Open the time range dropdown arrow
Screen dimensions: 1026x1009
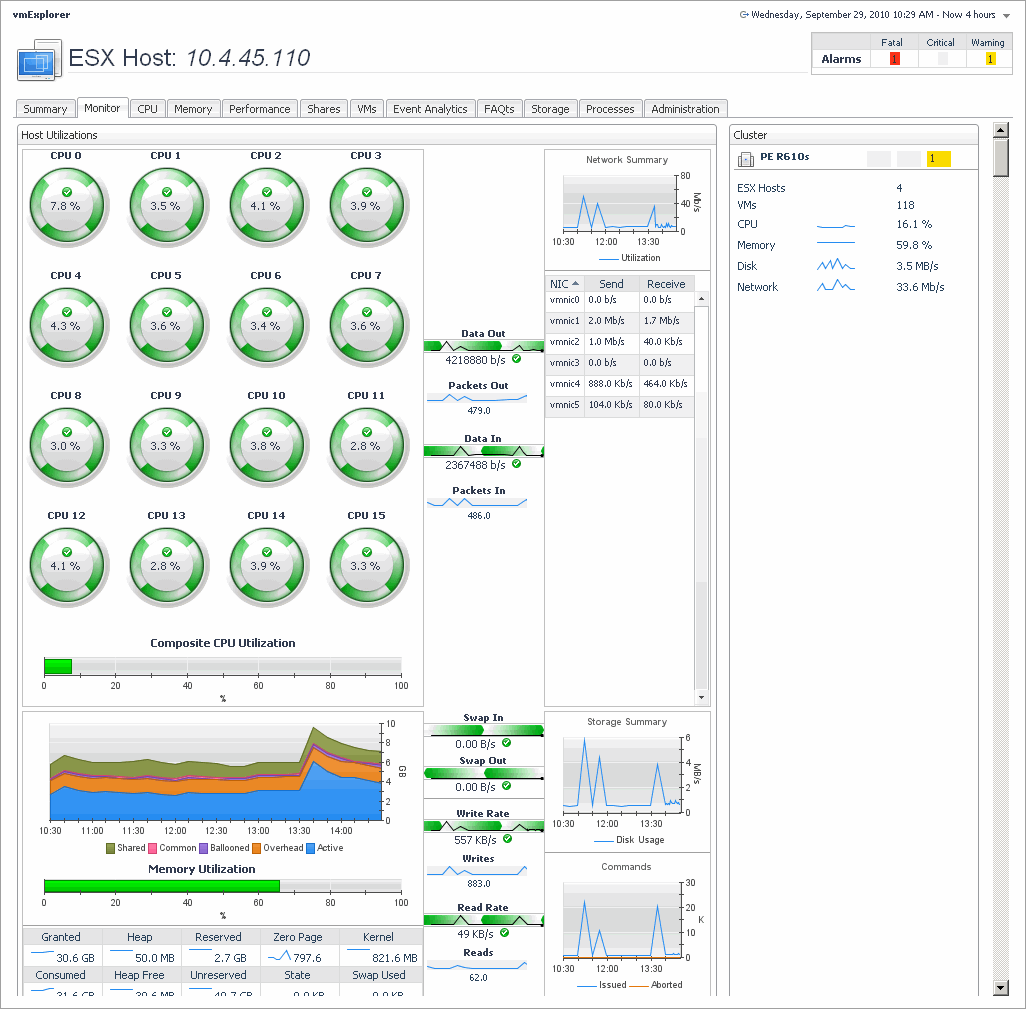(1007, 15)
